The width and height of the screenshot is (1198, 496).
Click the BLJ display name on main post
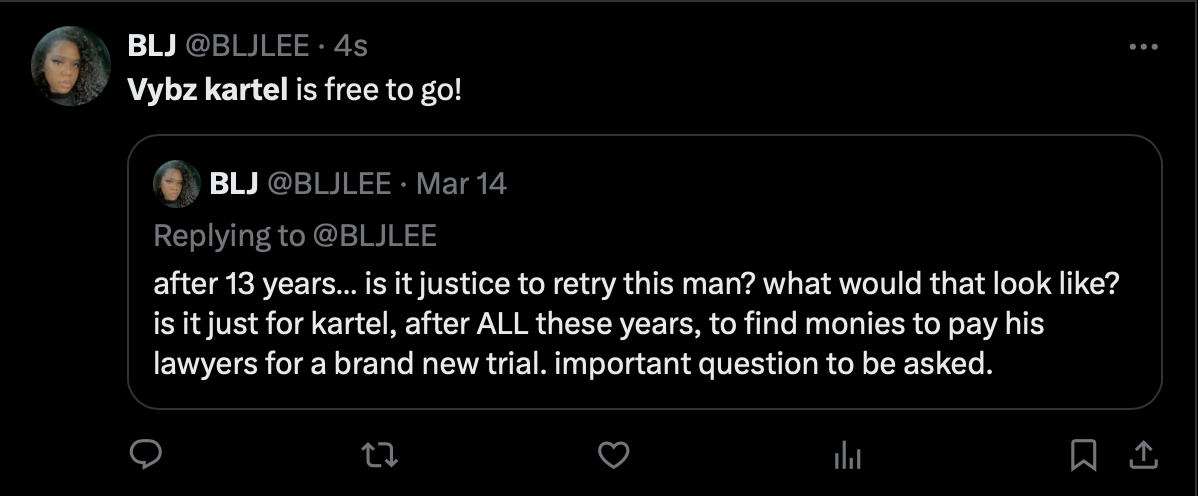click(149, 45)
